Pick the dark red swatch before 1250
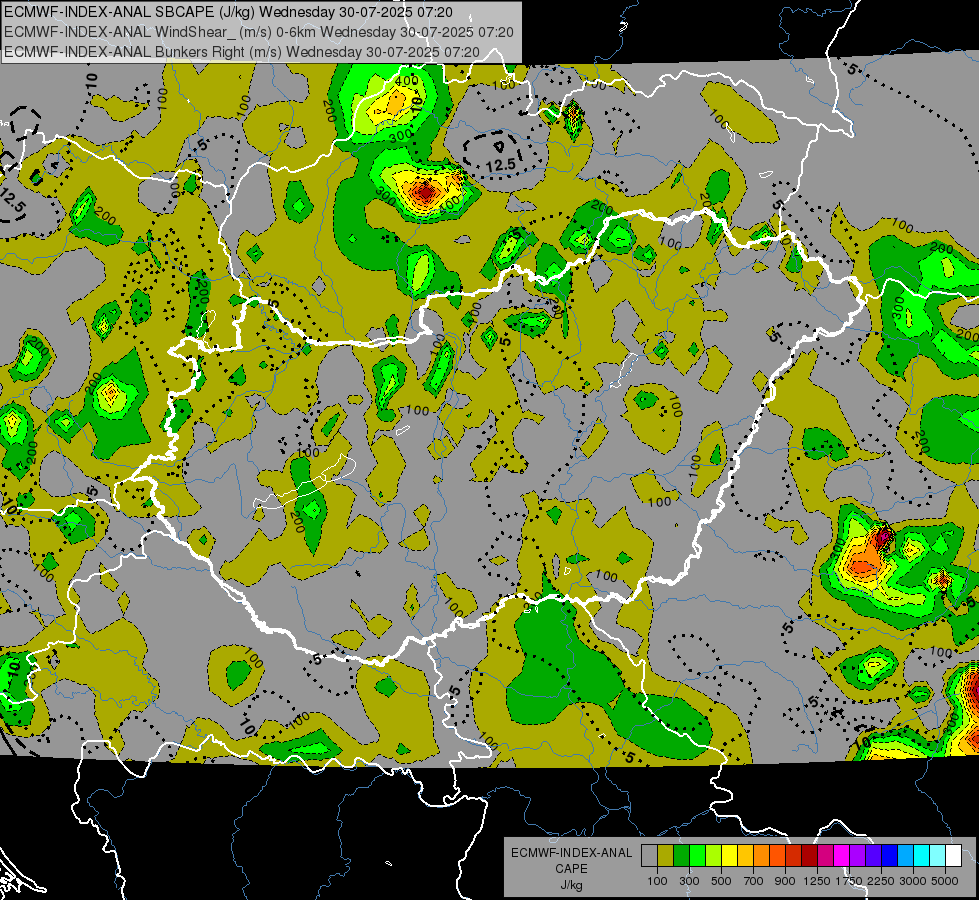This screenshot has width=979, height=900. (810, 856)
